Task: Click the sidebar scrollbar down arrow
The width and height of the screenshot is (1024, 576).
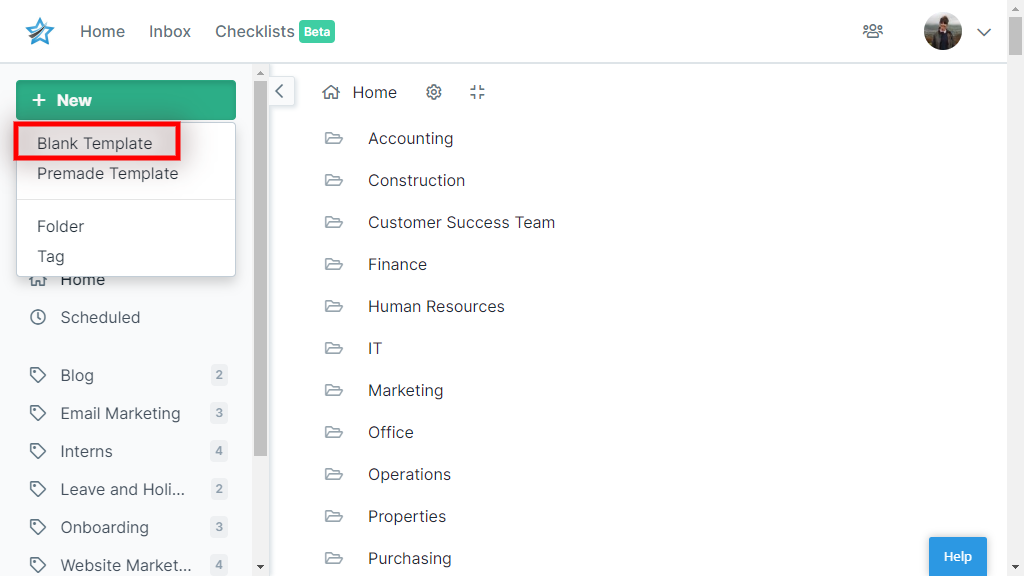Action: 261,567
